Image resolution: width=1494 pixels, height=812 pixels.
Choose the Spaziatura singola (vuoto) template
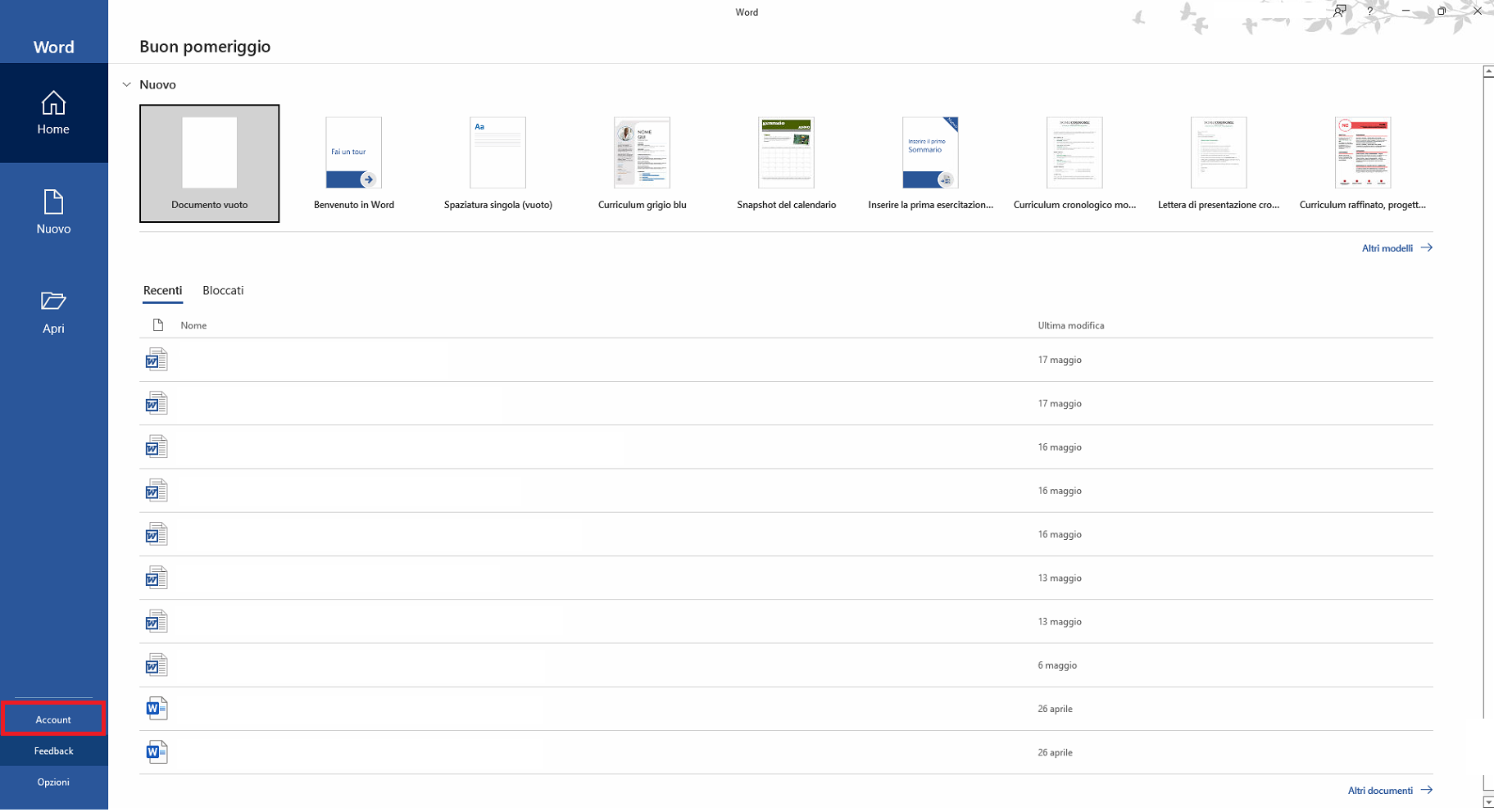pos(498,163)
